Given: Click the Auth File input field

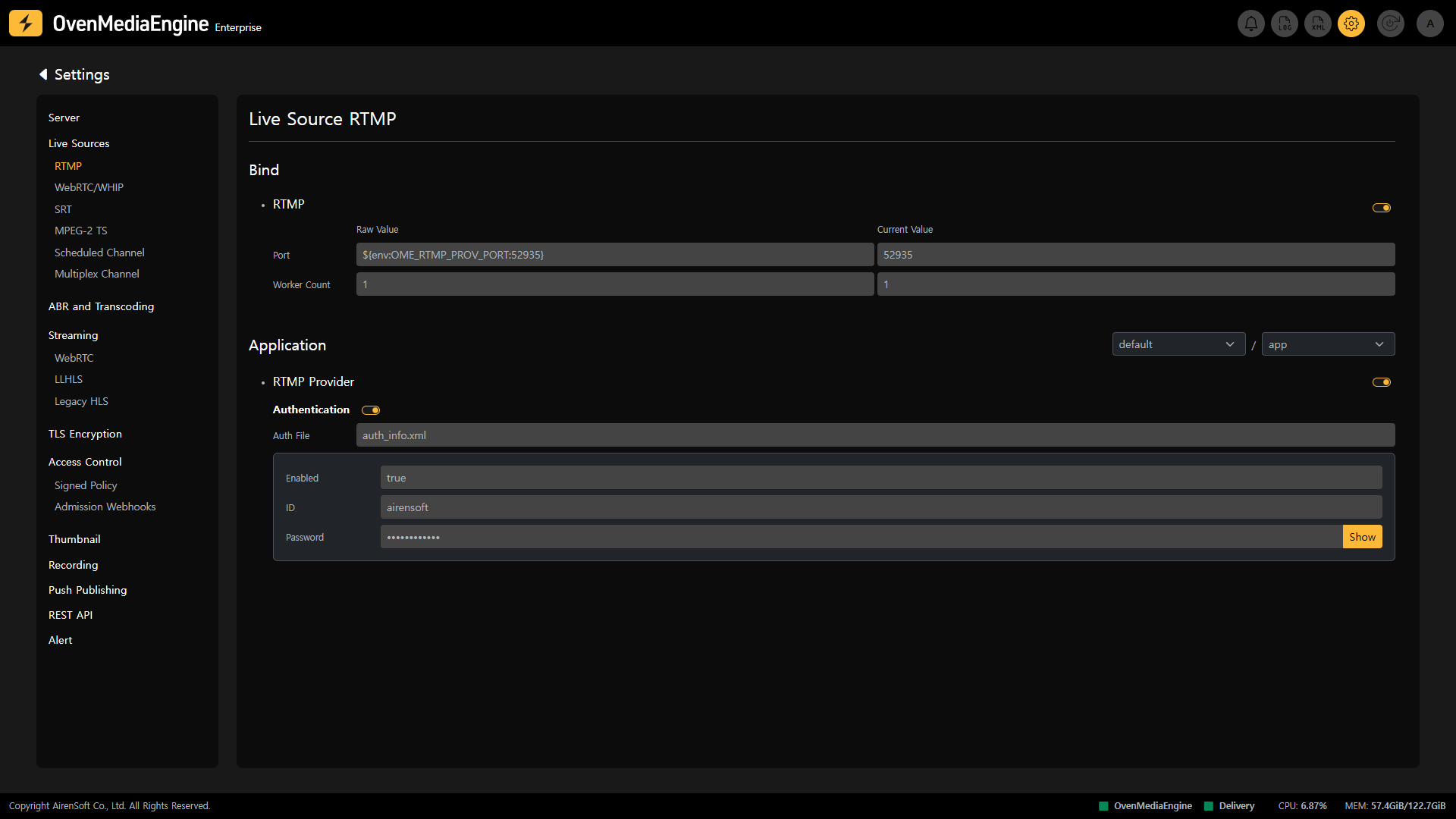Looking at the screenshot, I should (874, 435).
